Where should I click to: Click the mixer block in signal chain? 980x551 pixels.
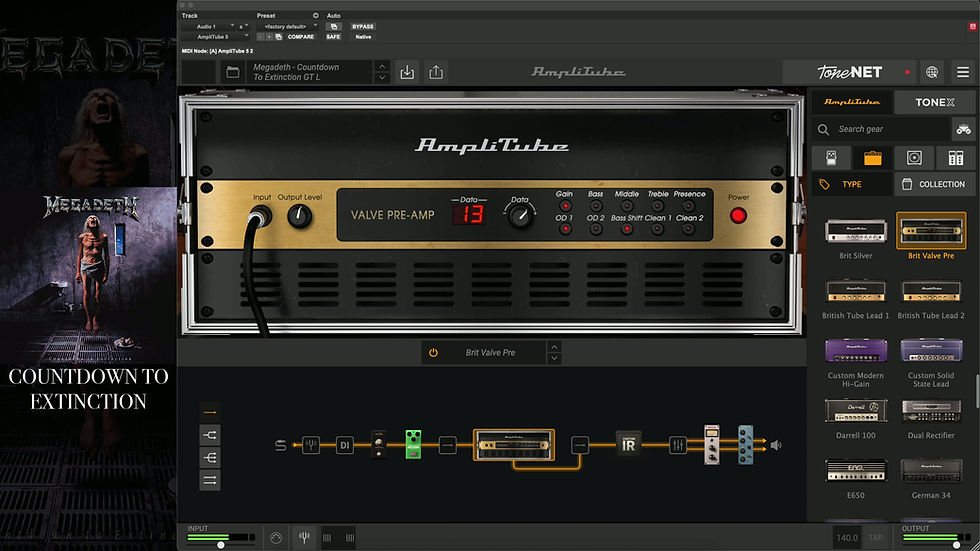(x=678, y=445)
